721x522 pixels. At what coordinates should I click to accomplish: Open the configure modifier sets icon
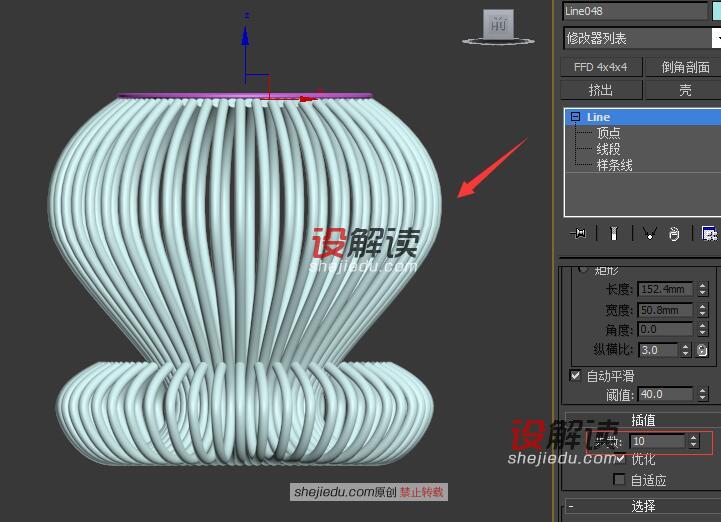click(709, 233)
